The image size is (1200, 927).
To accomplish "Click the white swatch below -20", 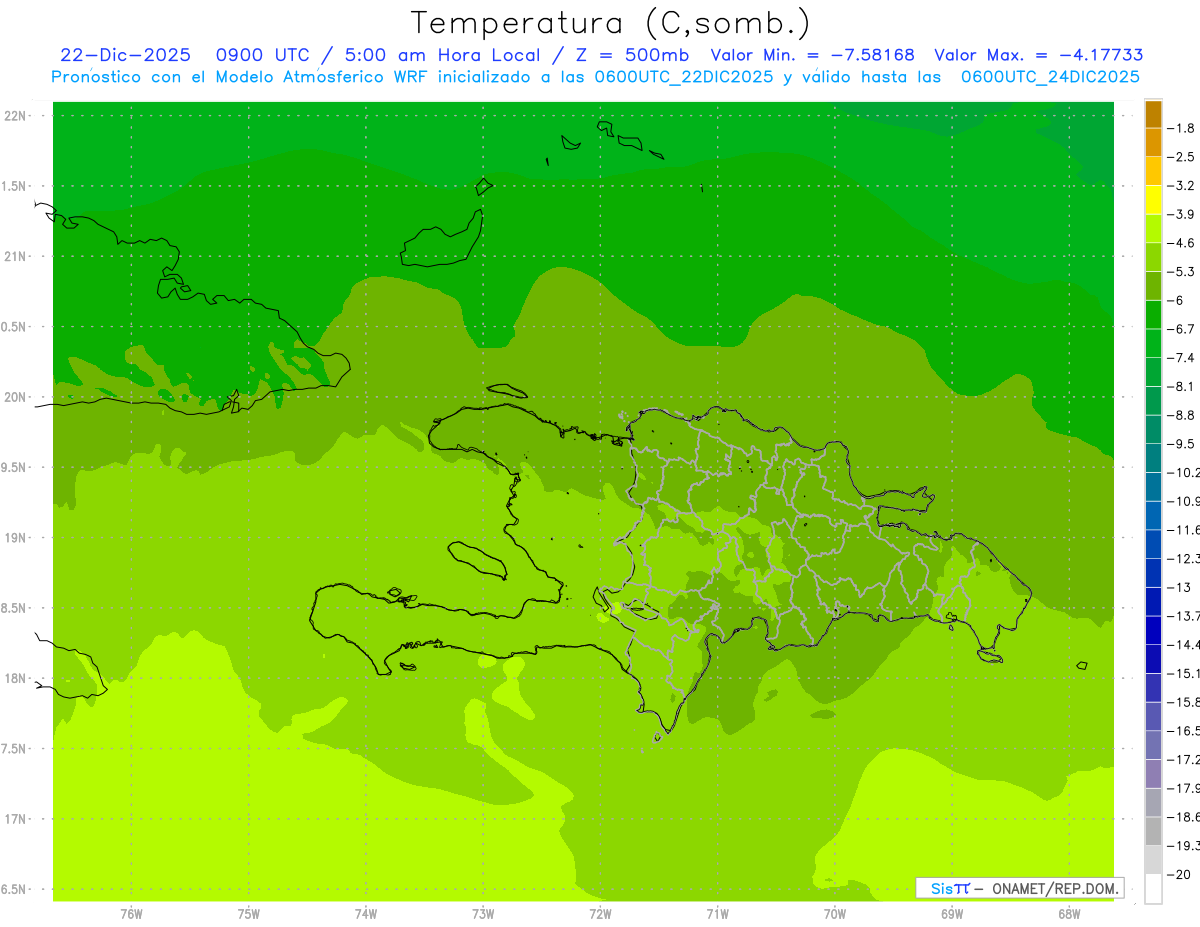I will [x=1153, y=888].
